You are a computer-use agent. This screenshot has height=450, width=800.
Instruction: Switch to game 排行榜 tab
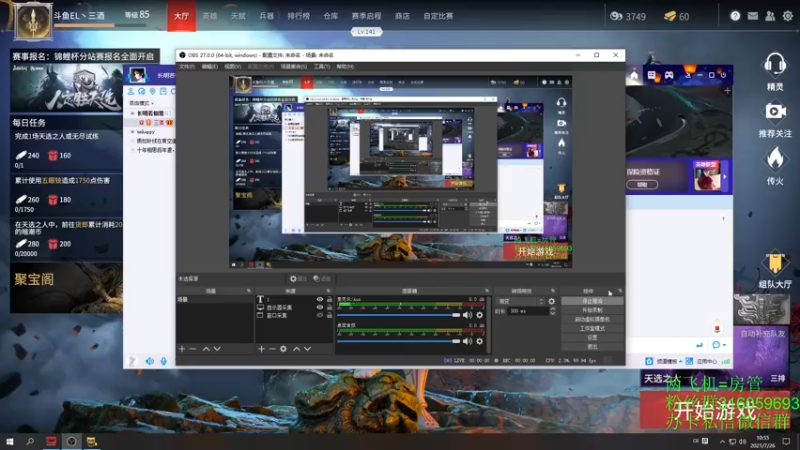coord(298,16)
